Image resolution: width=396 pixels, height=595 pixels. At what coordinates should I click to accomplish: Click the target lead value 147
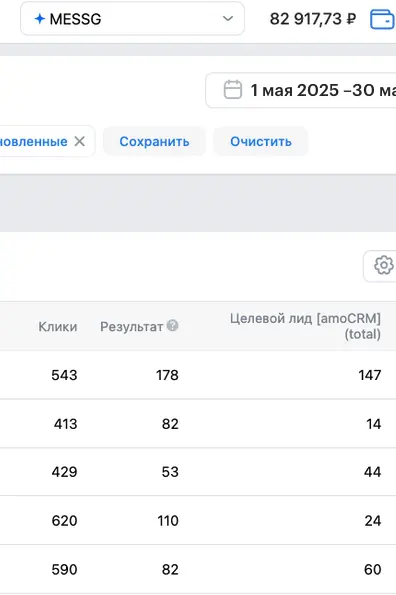point(370,375)
